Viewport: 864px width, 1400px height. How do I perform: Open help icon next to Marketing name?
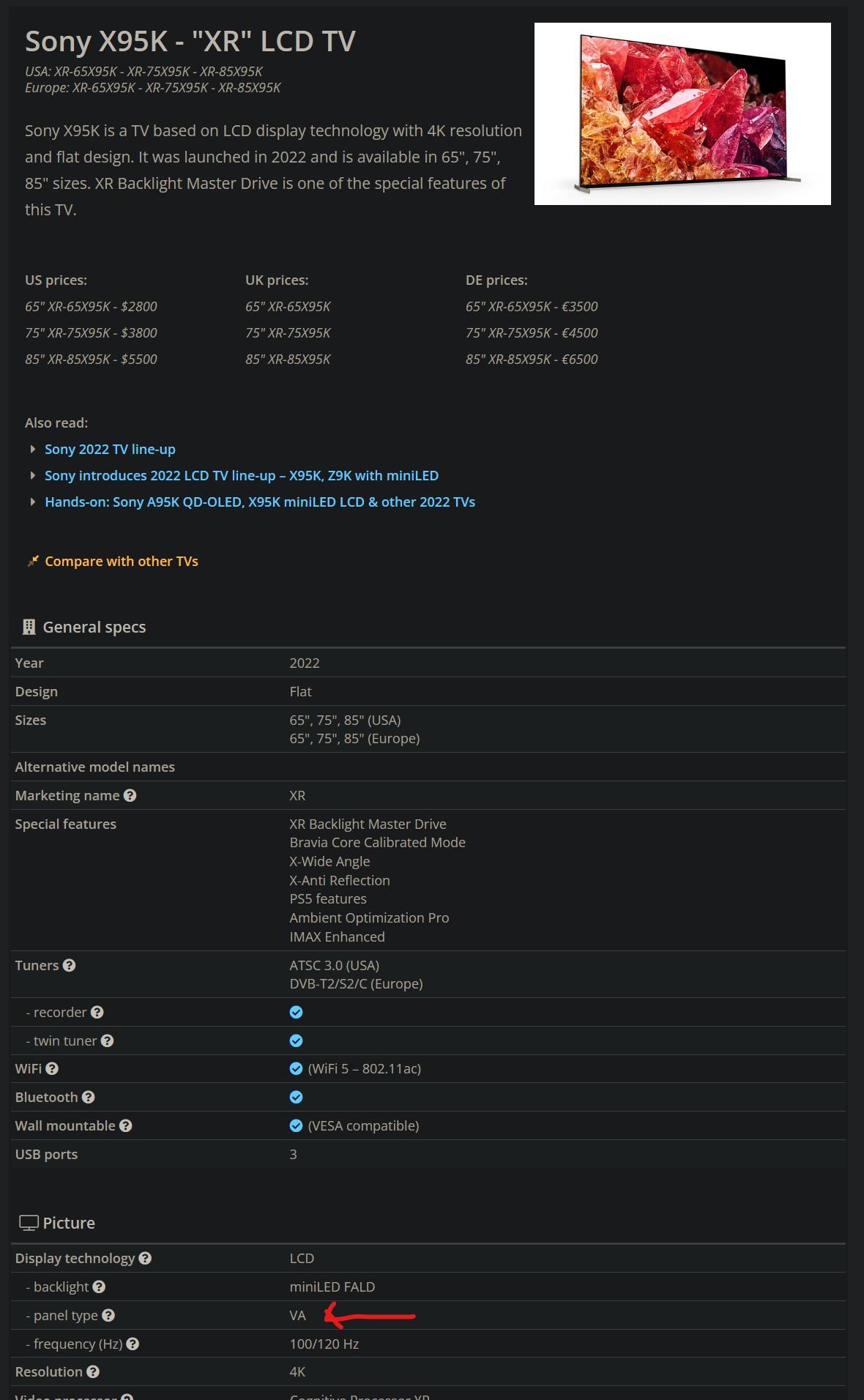[x=130, y=795]
